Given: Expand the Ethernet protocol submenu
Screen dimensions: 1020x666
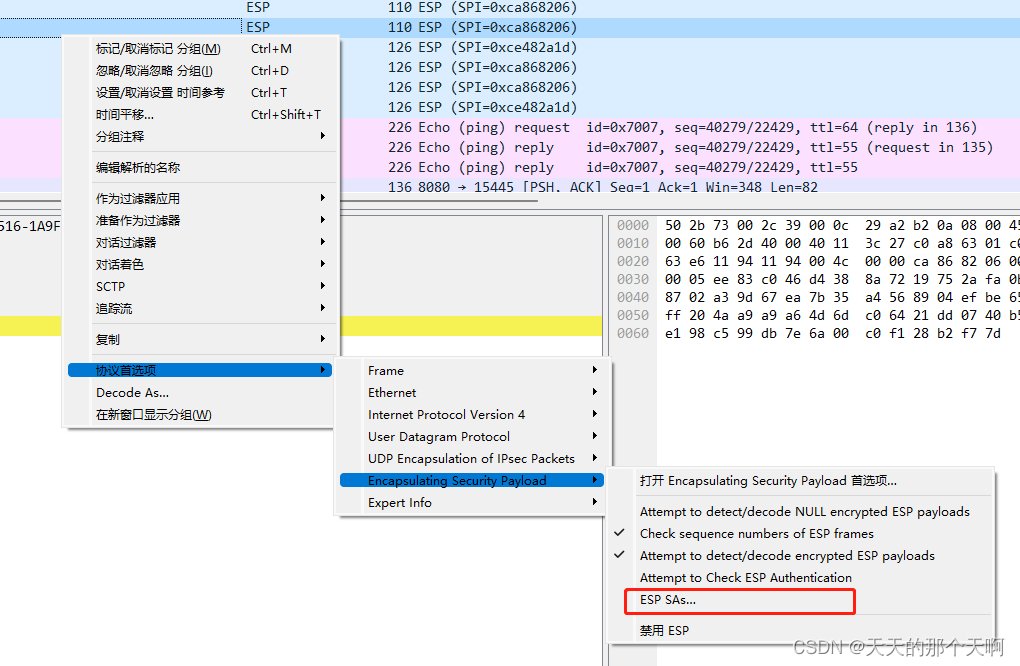Looking at the screenshot, I should [x=392, y=393].
